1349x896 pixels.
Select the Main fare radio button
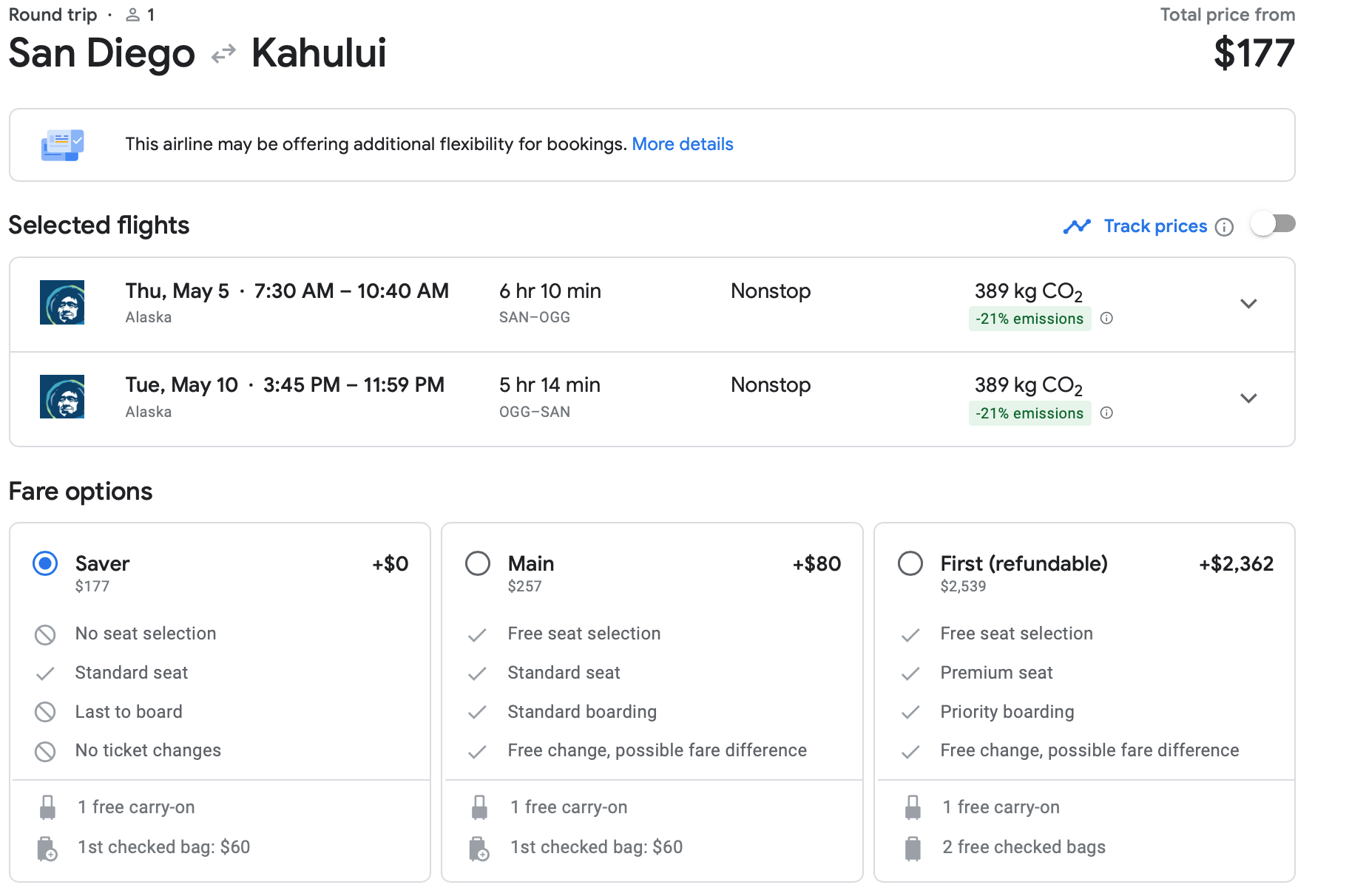[x=478, y=563]
